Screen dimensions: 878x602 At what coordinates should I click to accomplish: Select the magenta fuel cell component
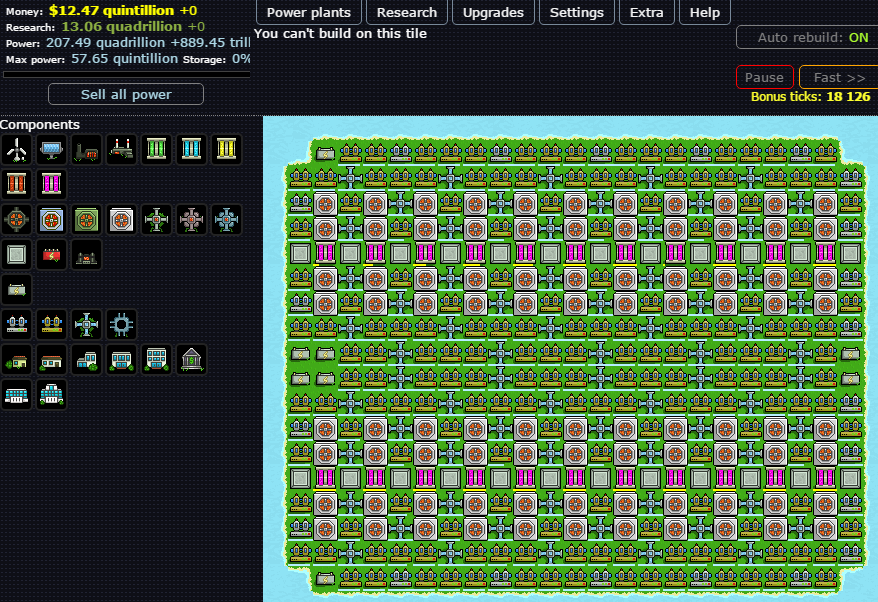52,184
